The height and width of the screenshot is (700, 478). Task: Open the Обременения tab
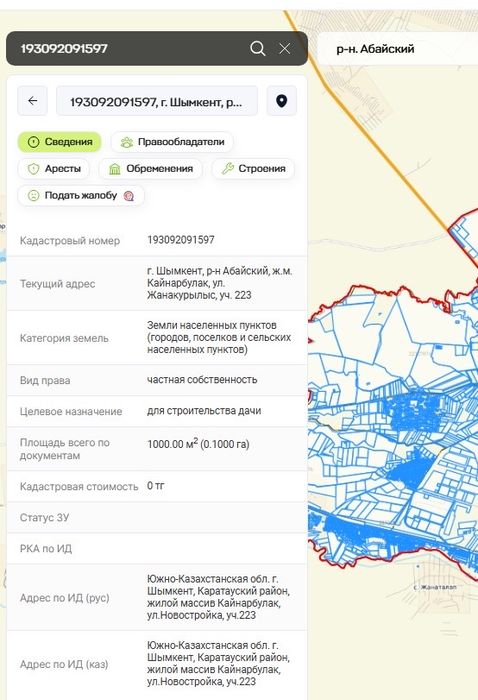point(150,169)
